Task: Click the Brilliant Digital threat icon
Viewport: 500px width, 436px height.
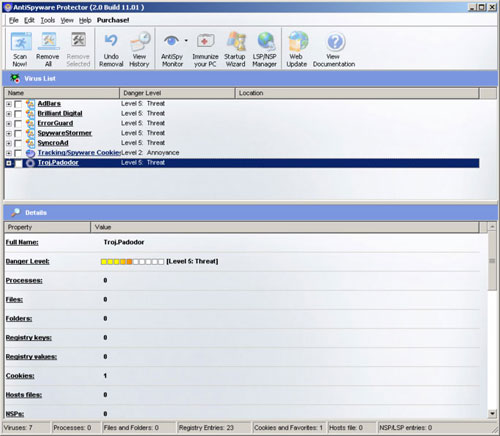Action: pos(30,113)
